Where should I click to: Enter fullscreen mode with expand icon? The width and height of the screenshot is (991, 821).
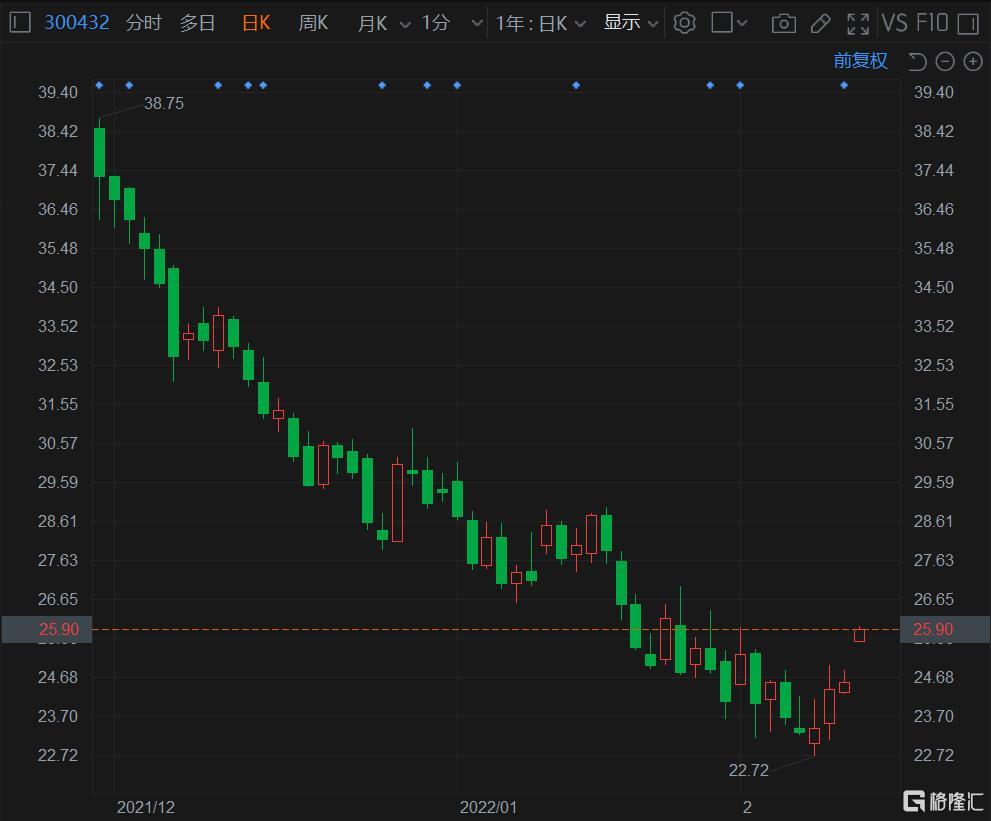(x=858, y=24)
